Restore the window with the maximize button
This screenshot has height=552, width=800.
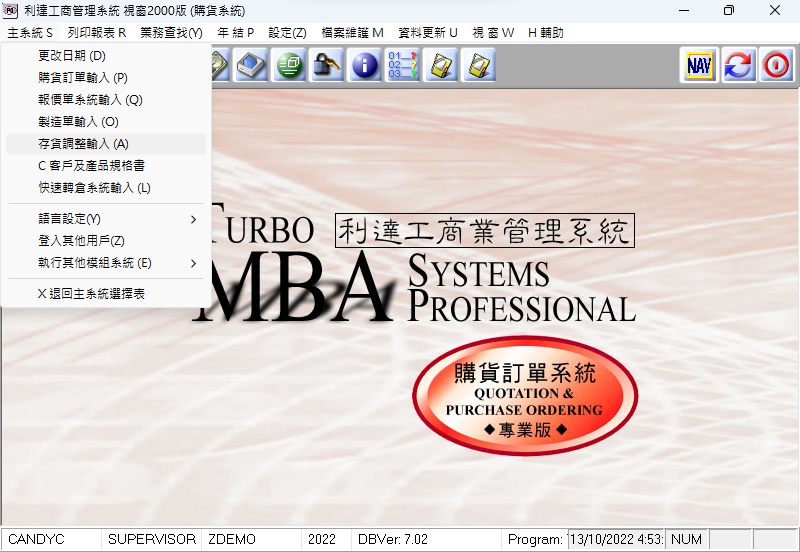click(729, 10)
